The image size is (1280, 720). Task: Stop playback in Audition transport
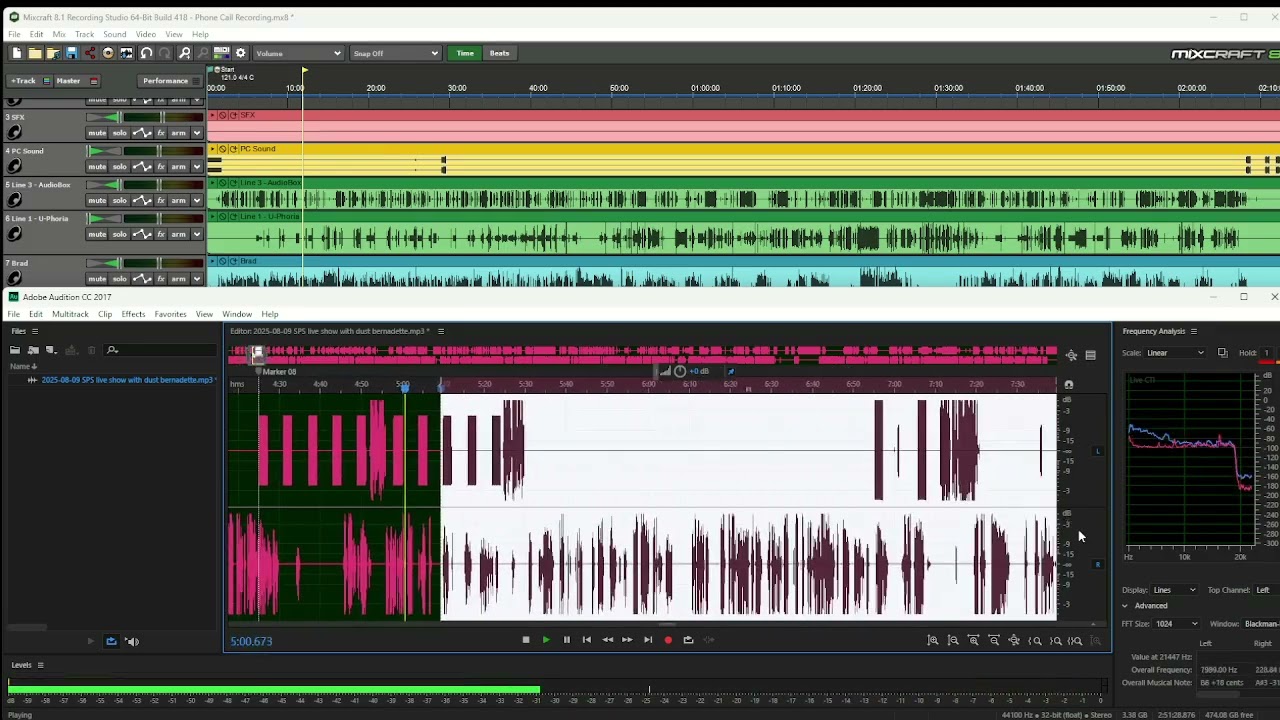coord(526,640)
